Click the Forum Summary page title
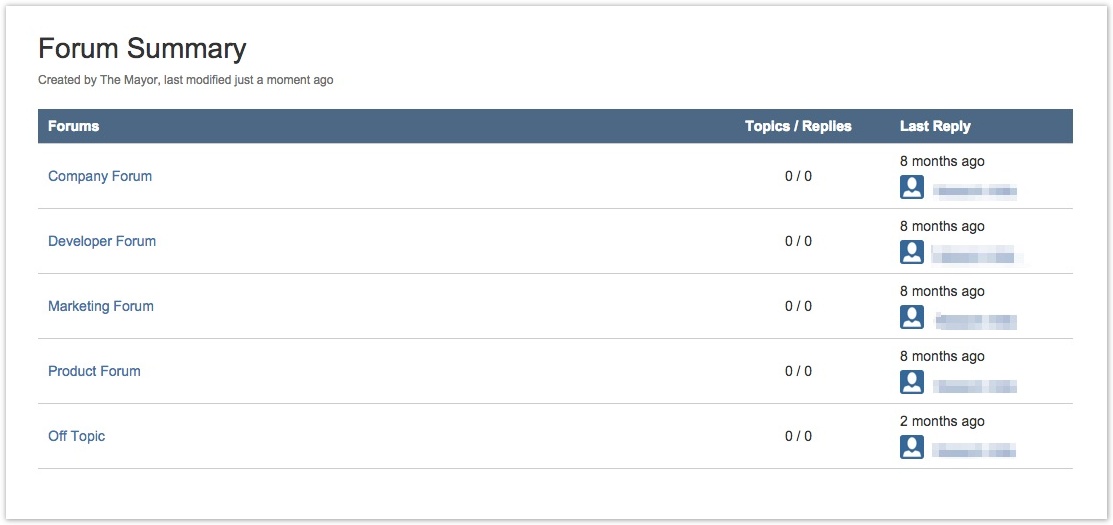The height and width of the screenshot is (525, 1113). pyautogui.click(x=142, y=49)
